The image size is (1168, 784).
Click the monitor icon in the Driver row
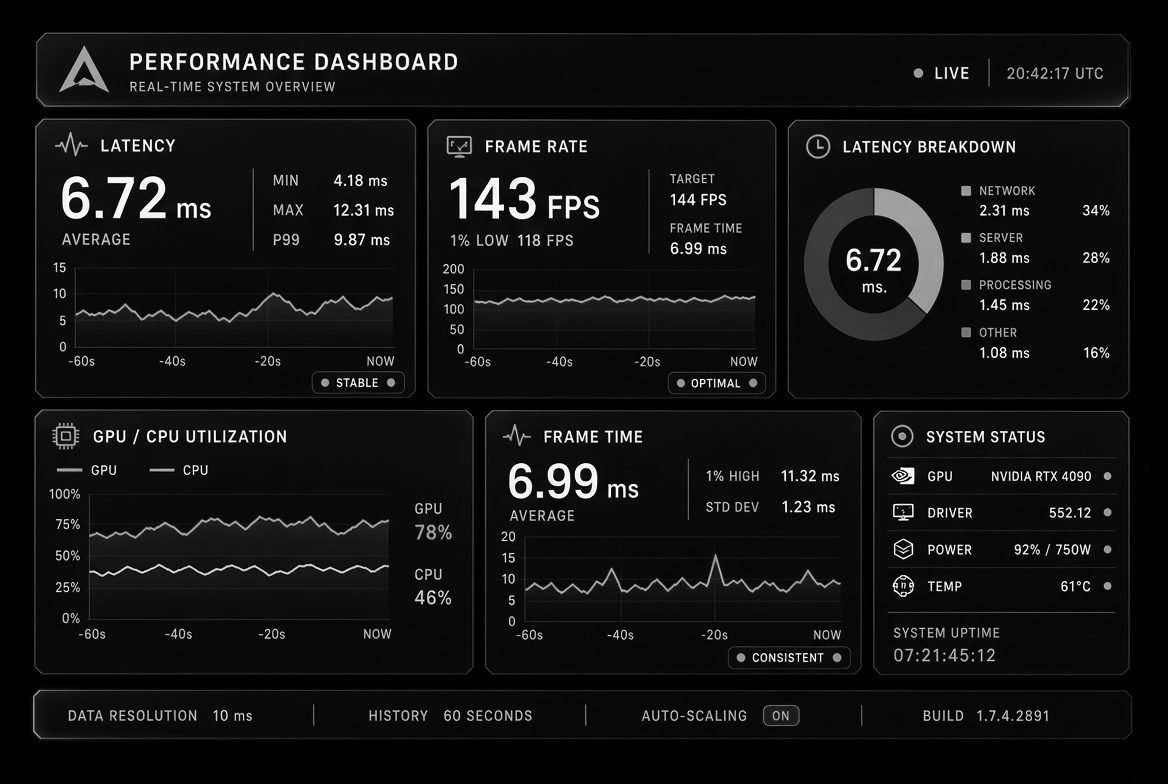tap(903, 513)
